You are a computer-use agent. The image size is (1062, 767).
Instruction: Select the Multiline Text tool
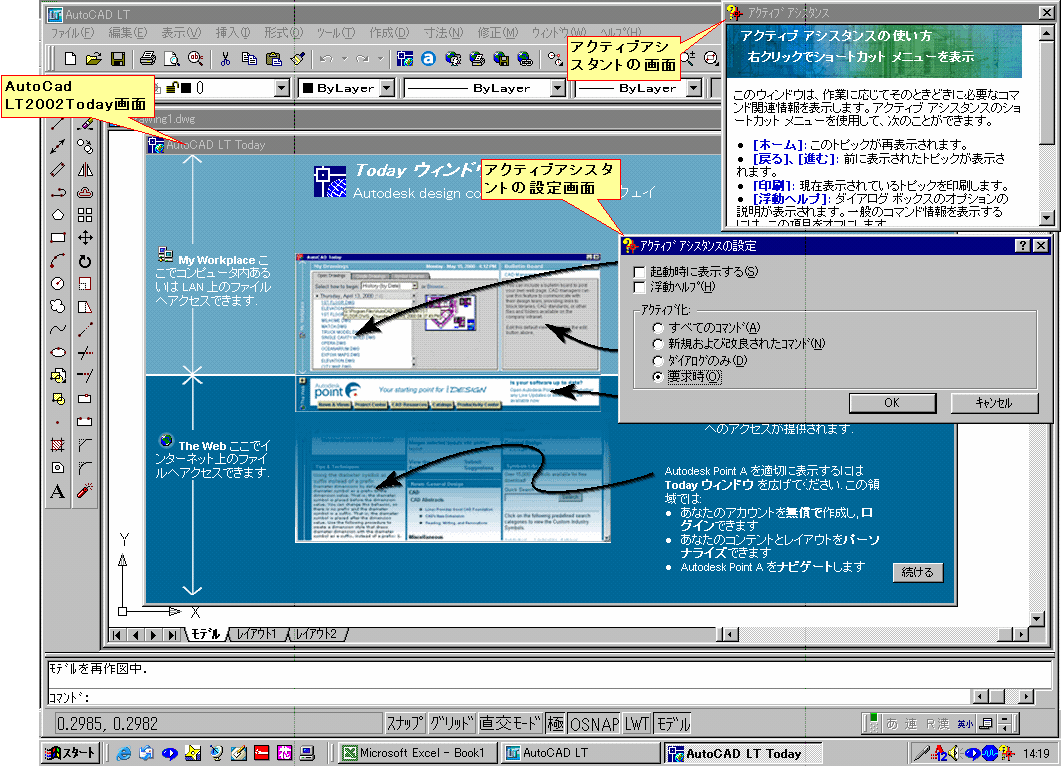(x=58, y=491)
